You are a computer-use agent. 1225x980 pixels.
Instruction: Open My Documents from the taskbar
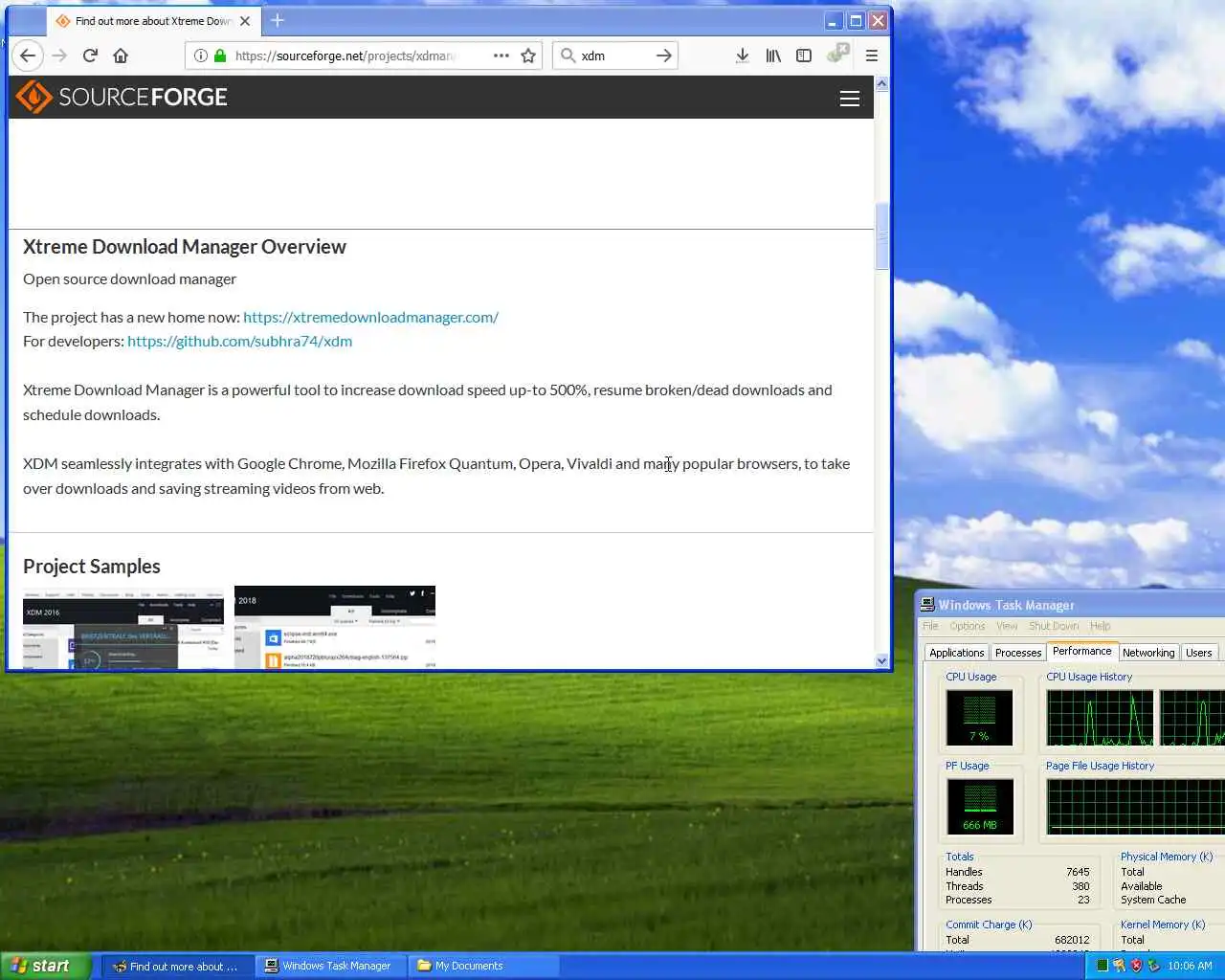(x=483, y=966)
